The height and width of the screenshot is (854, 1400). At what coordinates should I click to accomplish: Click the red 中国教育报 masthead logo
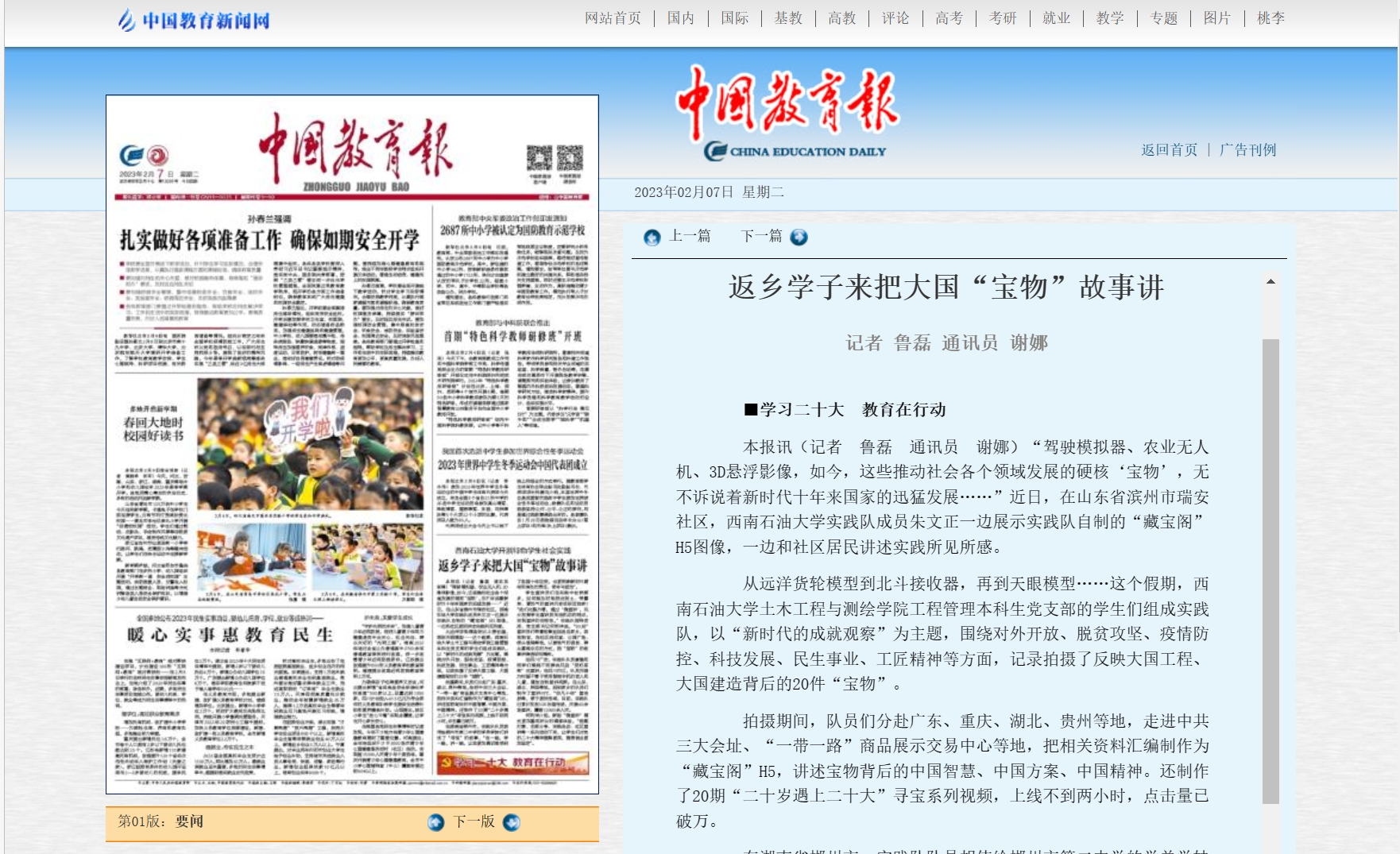[x=787, y=102]
